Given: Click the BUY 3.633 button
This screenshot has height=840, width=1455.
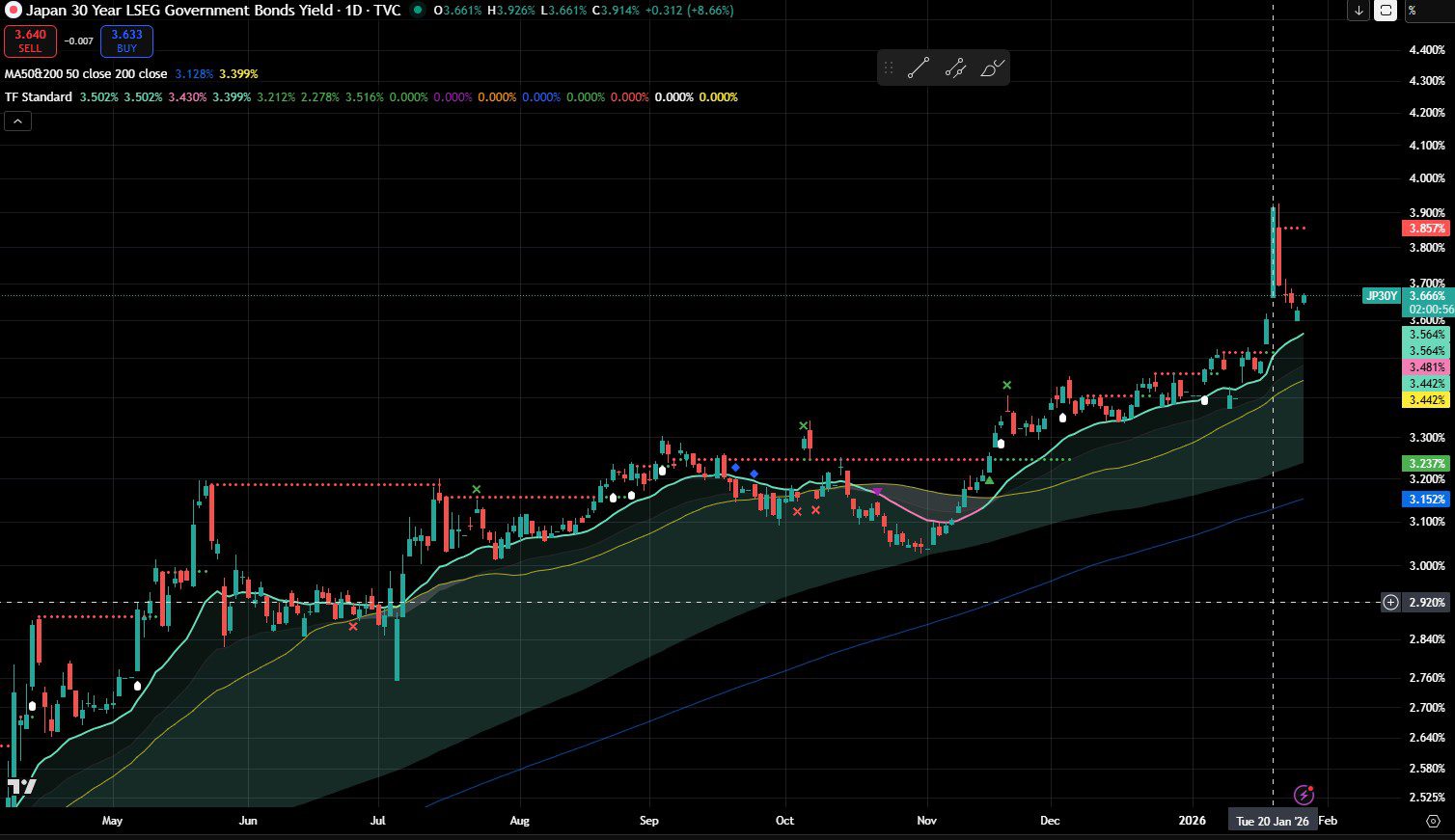Looking at the screenshot, I should [x=125, y=41].
